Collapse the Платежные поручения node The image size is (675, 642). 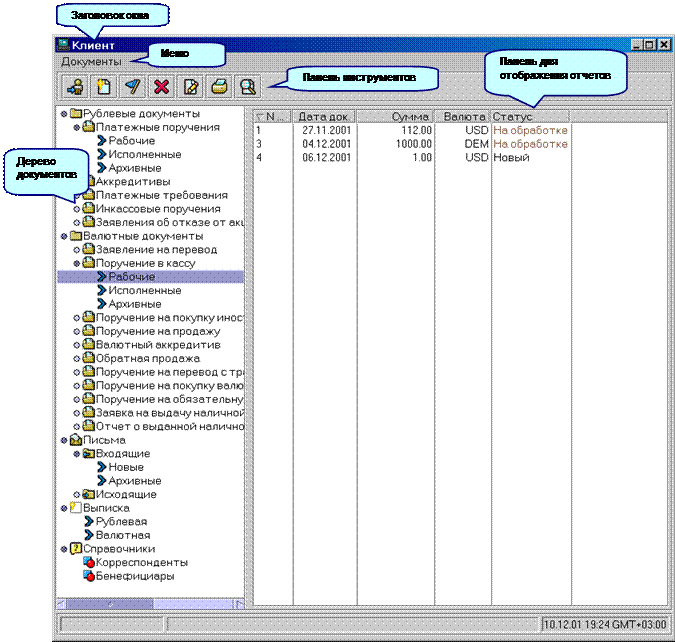click(x=77, y=127)
